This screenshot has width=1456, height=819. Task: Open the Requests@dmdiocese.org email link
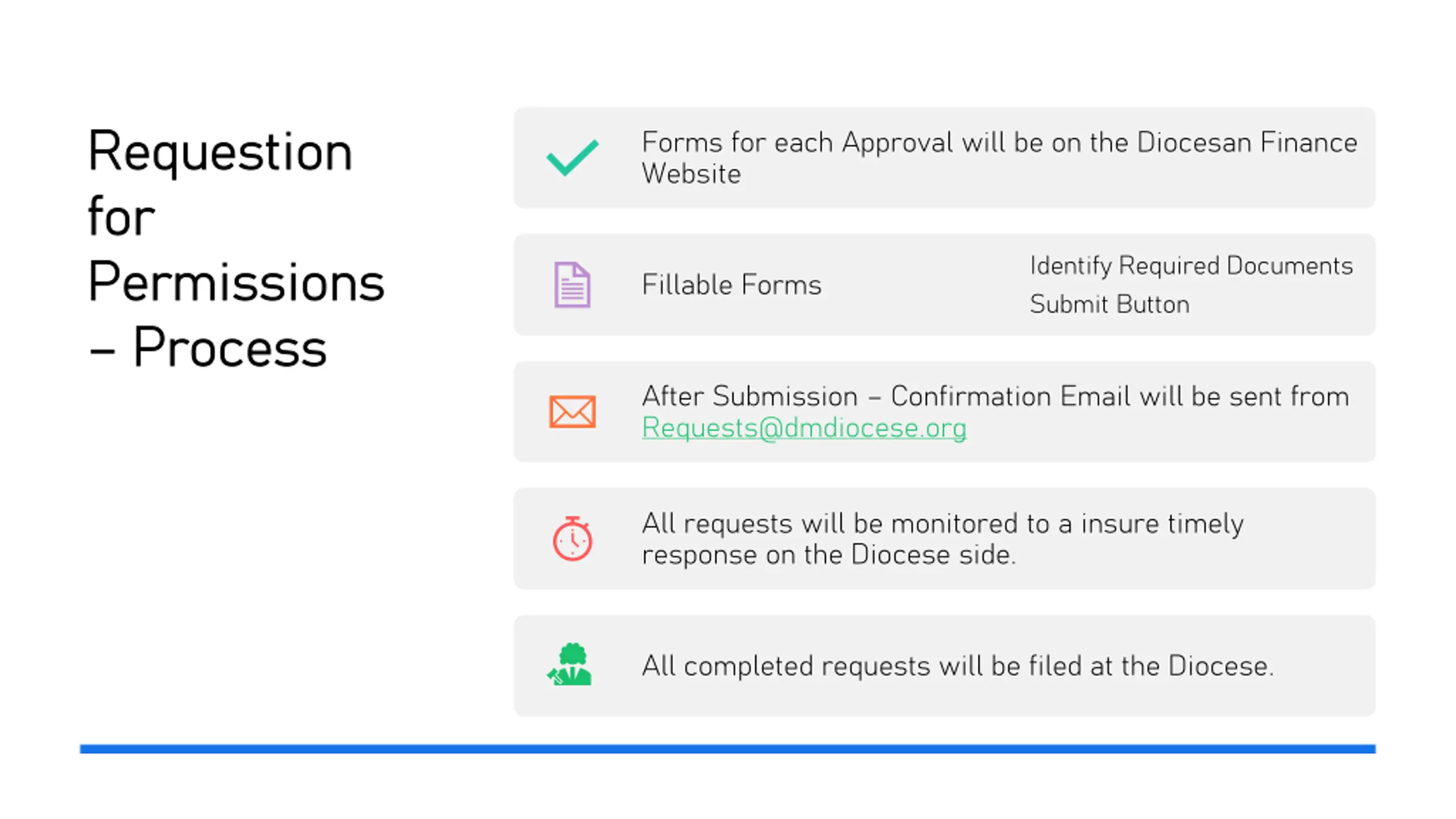[804, 428]
